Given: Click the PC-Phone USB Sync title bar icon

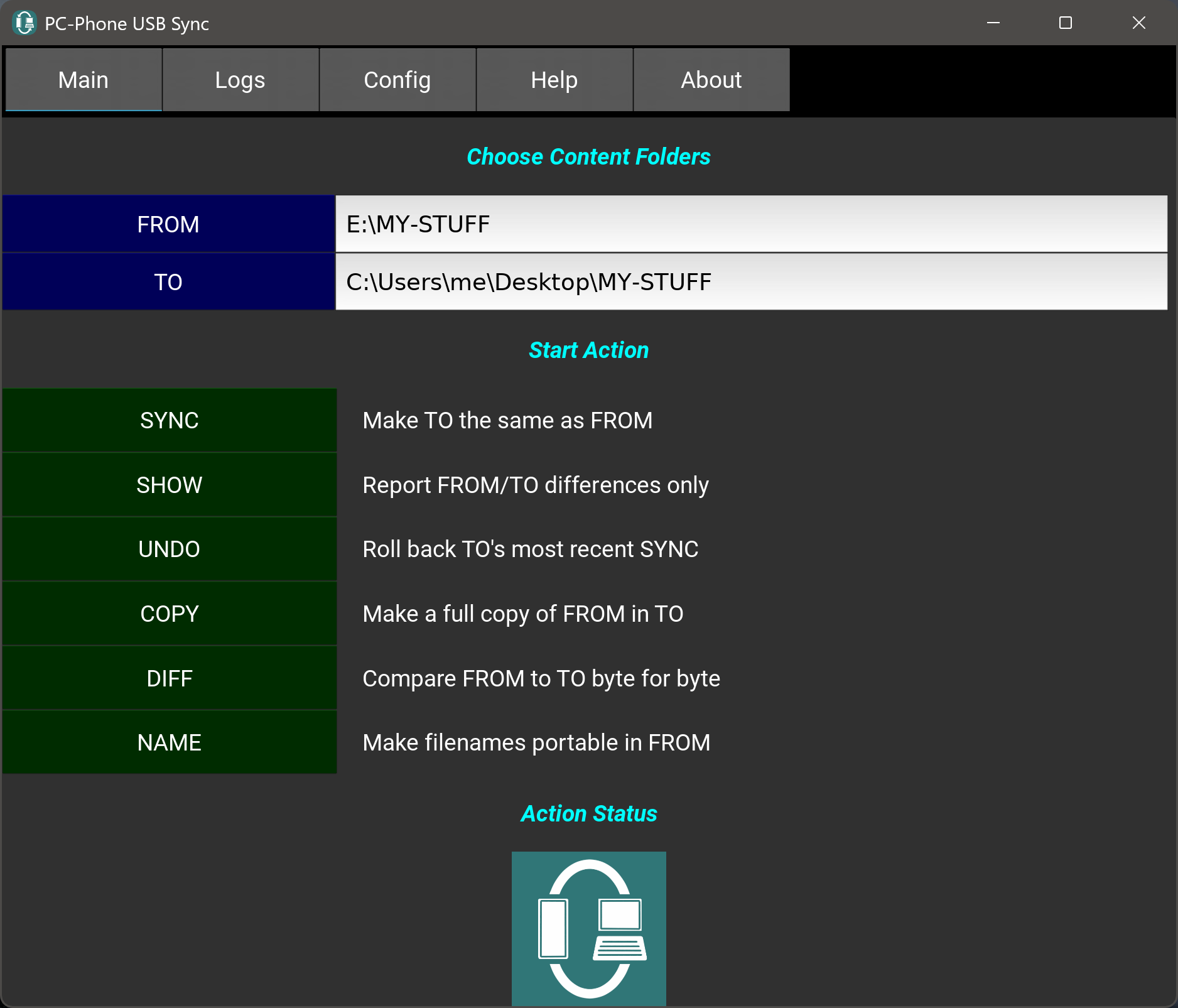Looking at the screenshot, I should [24, 23].
